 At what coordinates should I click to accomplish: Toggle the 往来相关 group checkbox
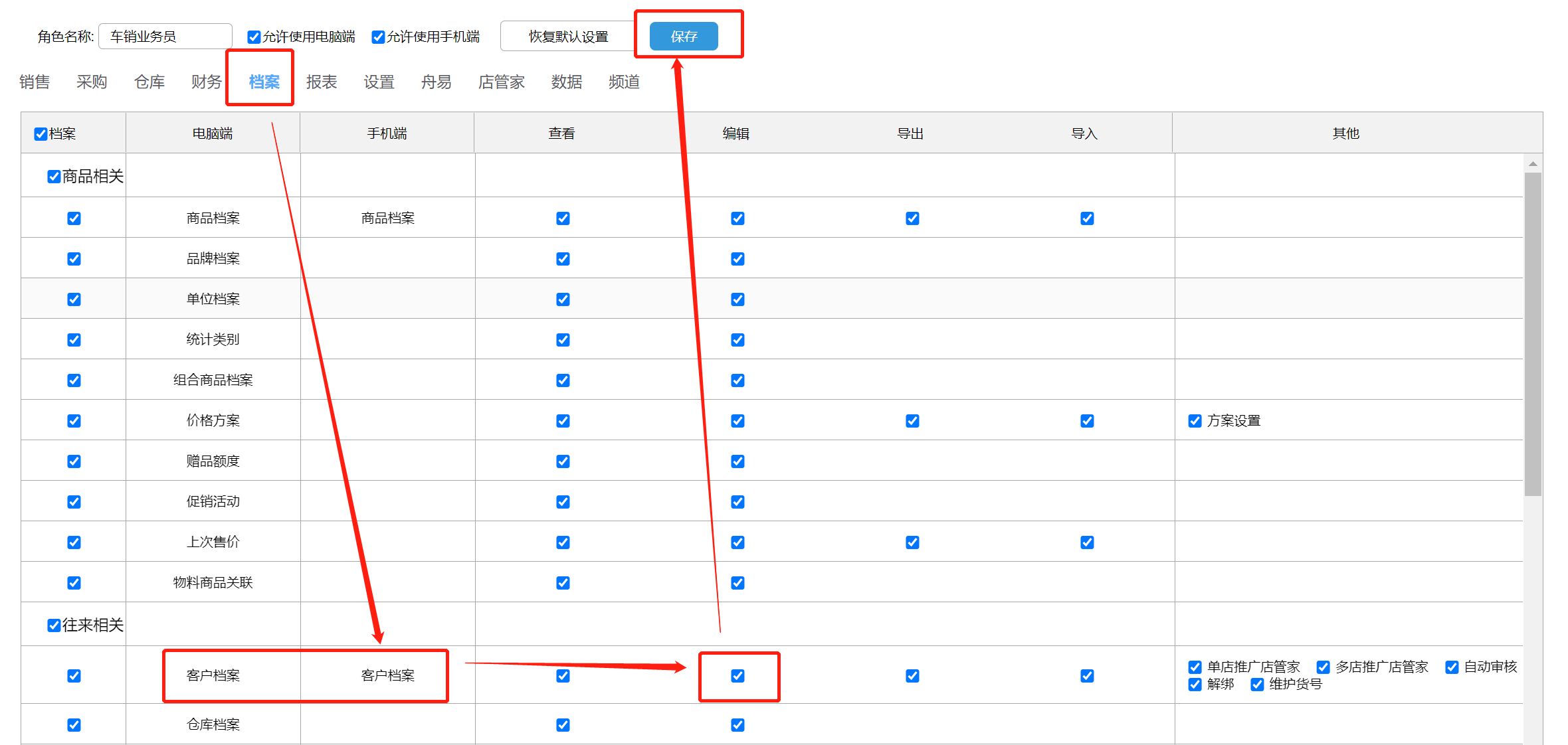54,625
